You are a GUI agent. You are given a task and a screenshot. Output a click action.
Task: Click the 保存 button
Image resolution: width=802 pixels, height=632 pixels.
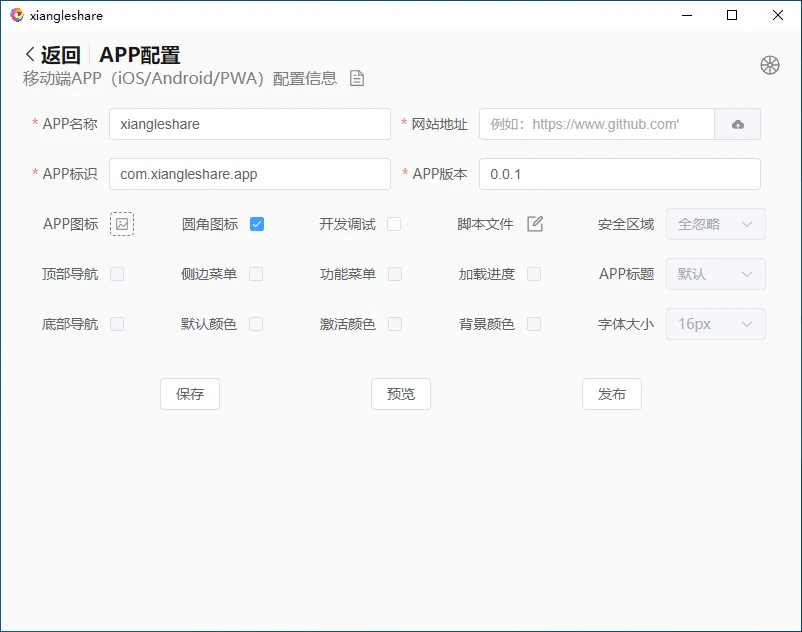pyautogui.click(x=190, y=394)
